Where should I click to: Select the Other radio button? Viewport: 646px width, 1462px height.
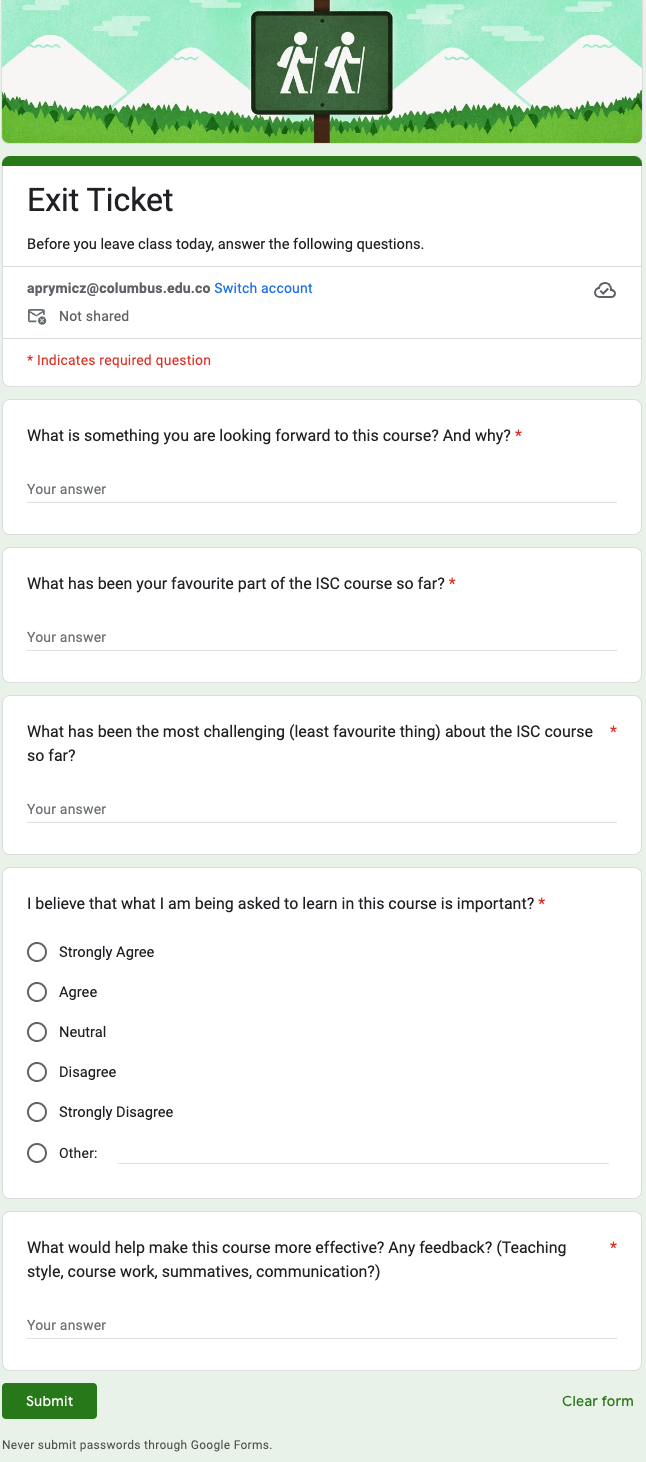[37, 1153]
